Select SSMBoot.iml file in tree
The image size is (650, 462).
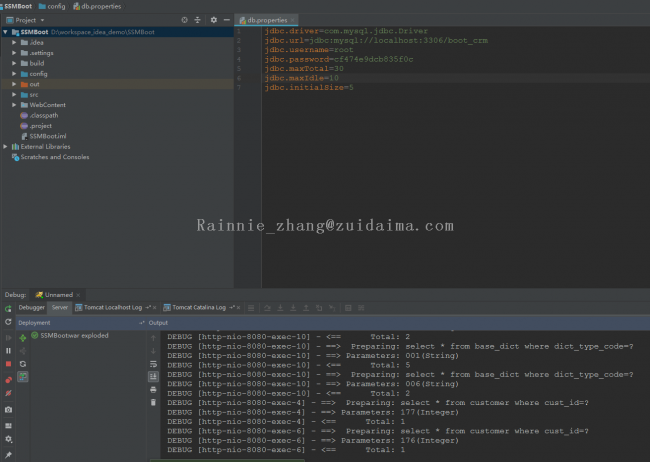[46, 135]
